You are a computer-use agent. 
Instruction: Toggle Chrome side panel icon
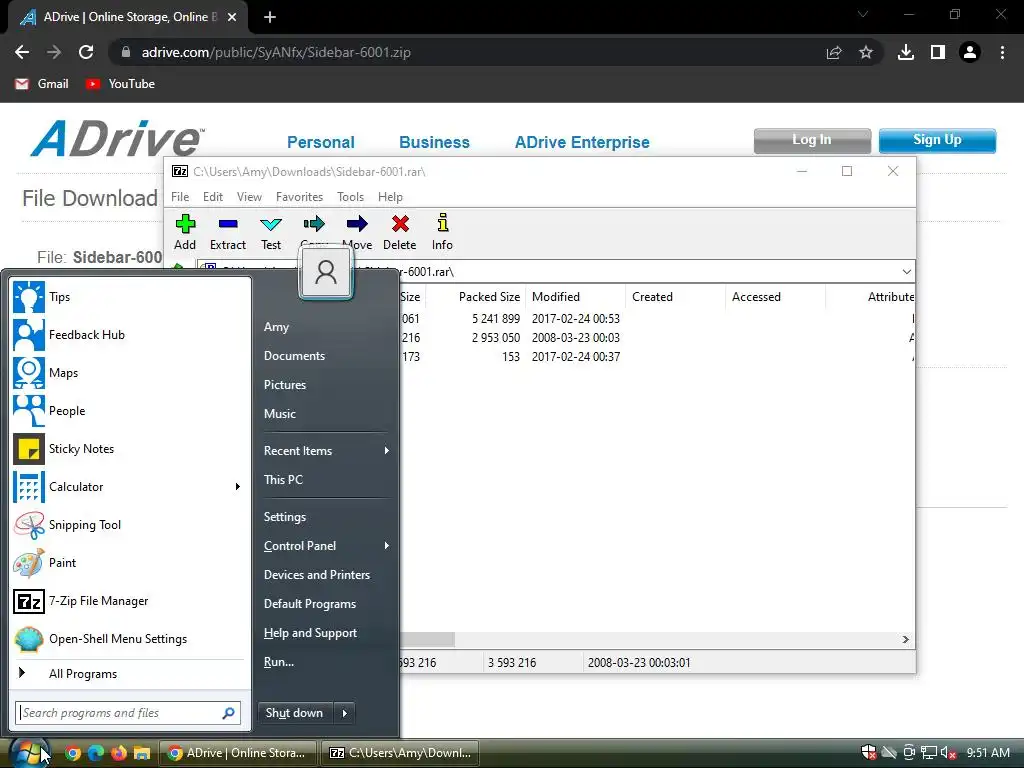pos(938,52)
